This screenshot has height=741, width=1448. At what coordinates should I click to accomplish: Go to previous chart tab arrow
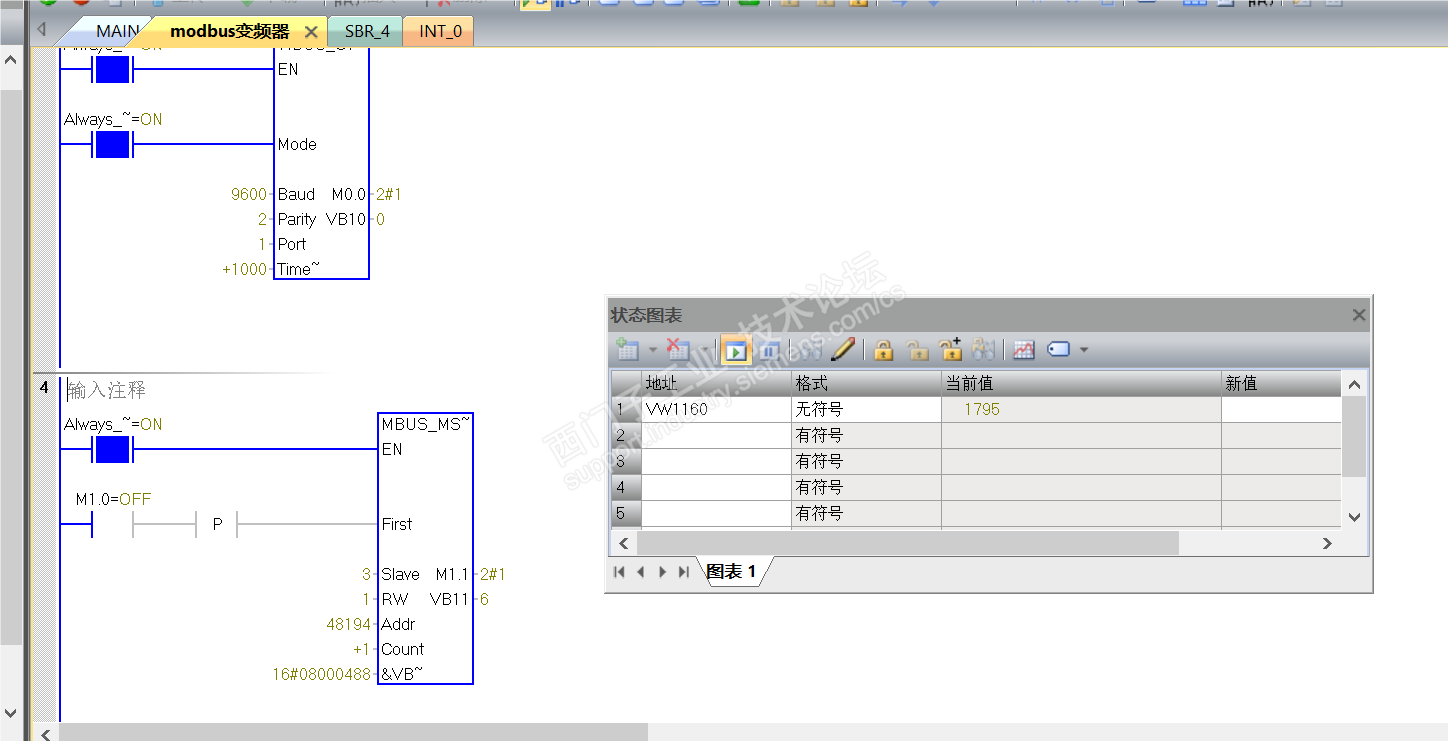pos(640,572)
